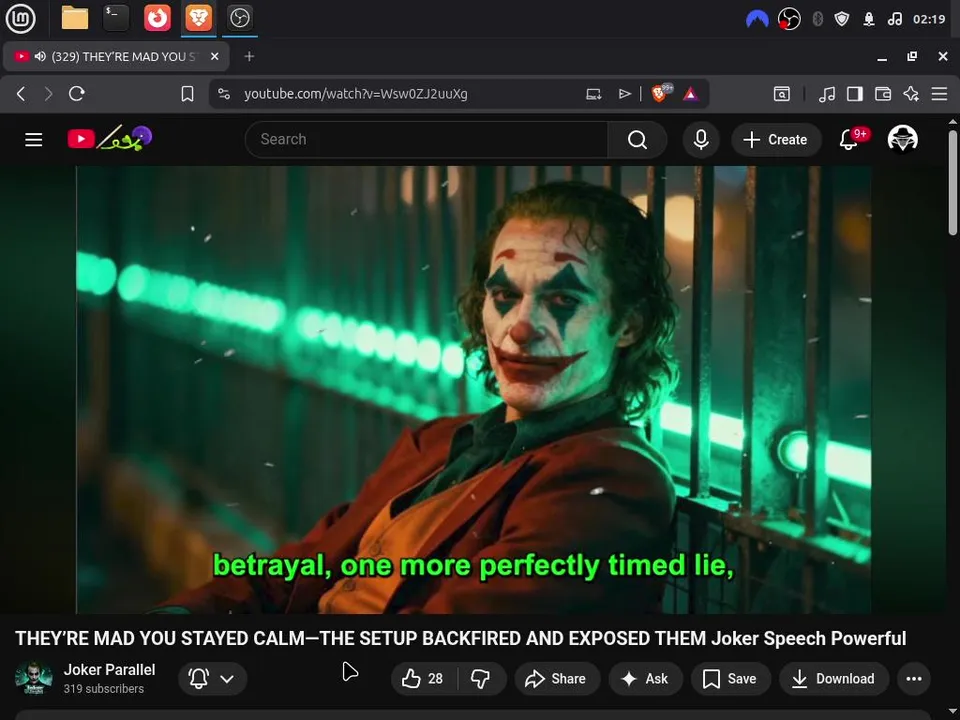This screenshot has width=960, height=720.
Task: Open the account avatar menu
Action: click(x=902, y=139)
